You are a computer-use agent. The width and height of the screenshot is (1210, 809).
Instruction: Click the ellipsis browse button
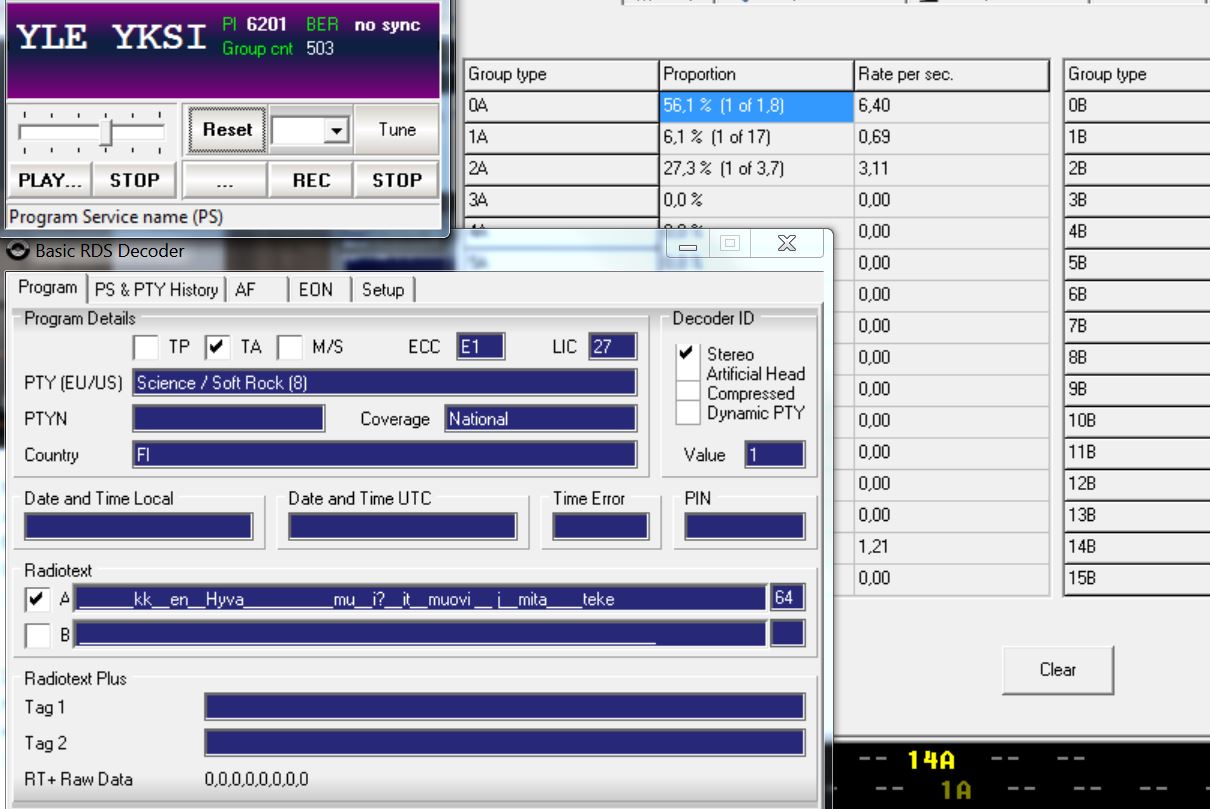(x=225, y=180)
